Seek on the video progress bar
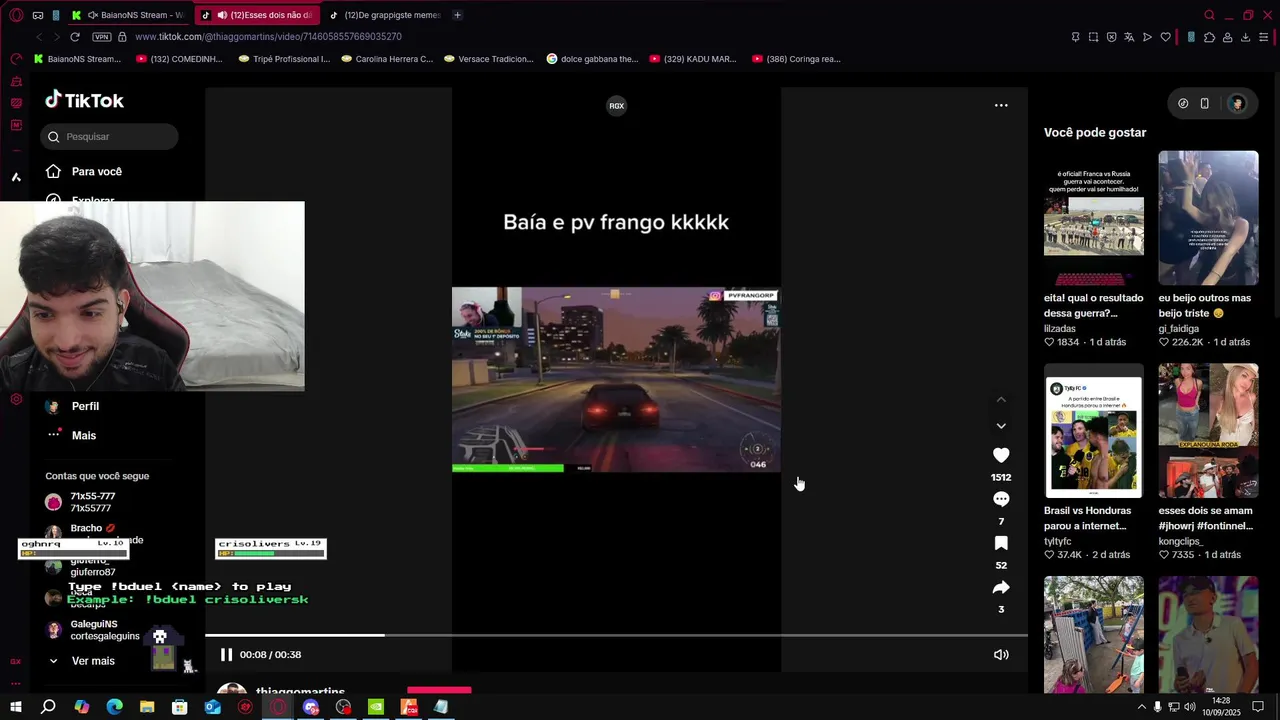Viewport: 1280px width, 720px height. [x=616, y=635]
